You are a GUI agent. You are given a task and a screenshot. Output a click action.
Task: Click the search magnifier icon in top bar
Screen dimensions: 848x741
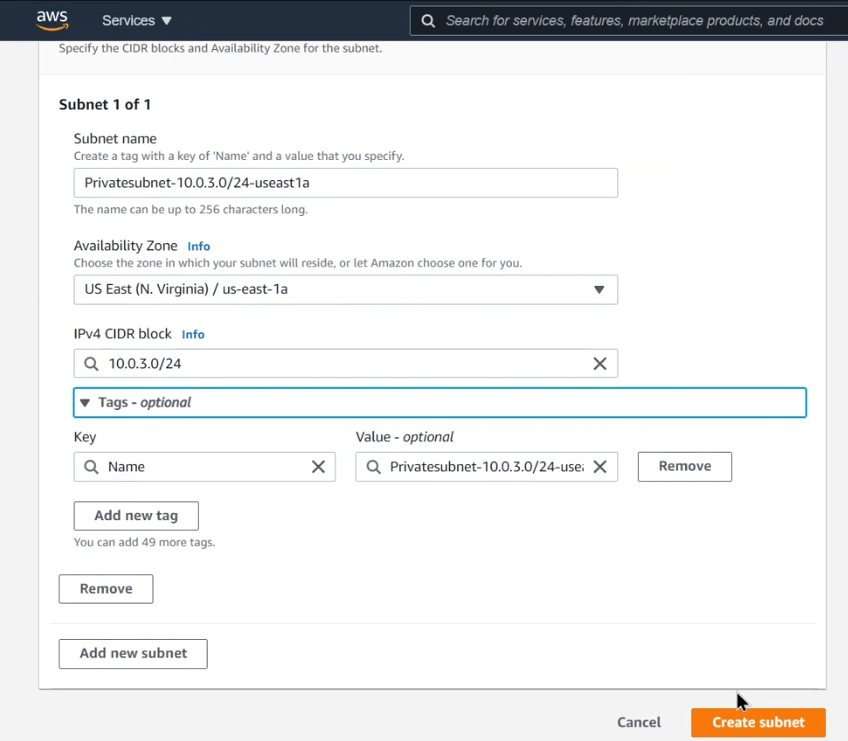tap(428, 20)
